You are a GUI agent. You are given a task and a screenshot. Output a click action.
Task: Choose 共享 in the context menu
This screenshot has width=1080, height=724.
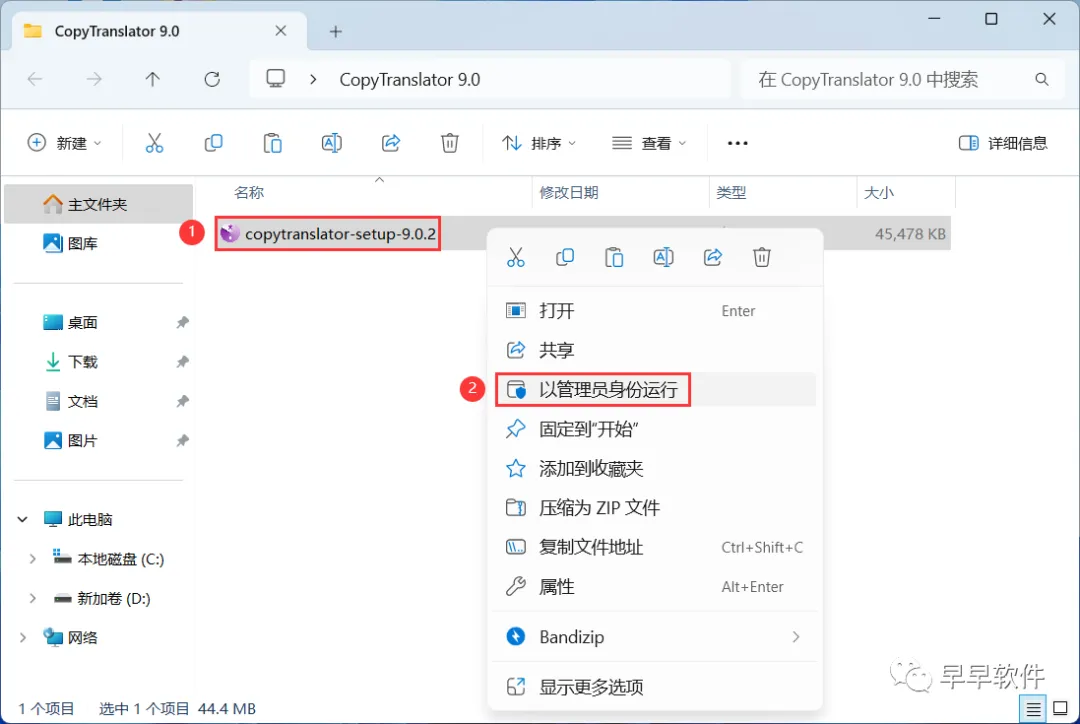(655, 350)
